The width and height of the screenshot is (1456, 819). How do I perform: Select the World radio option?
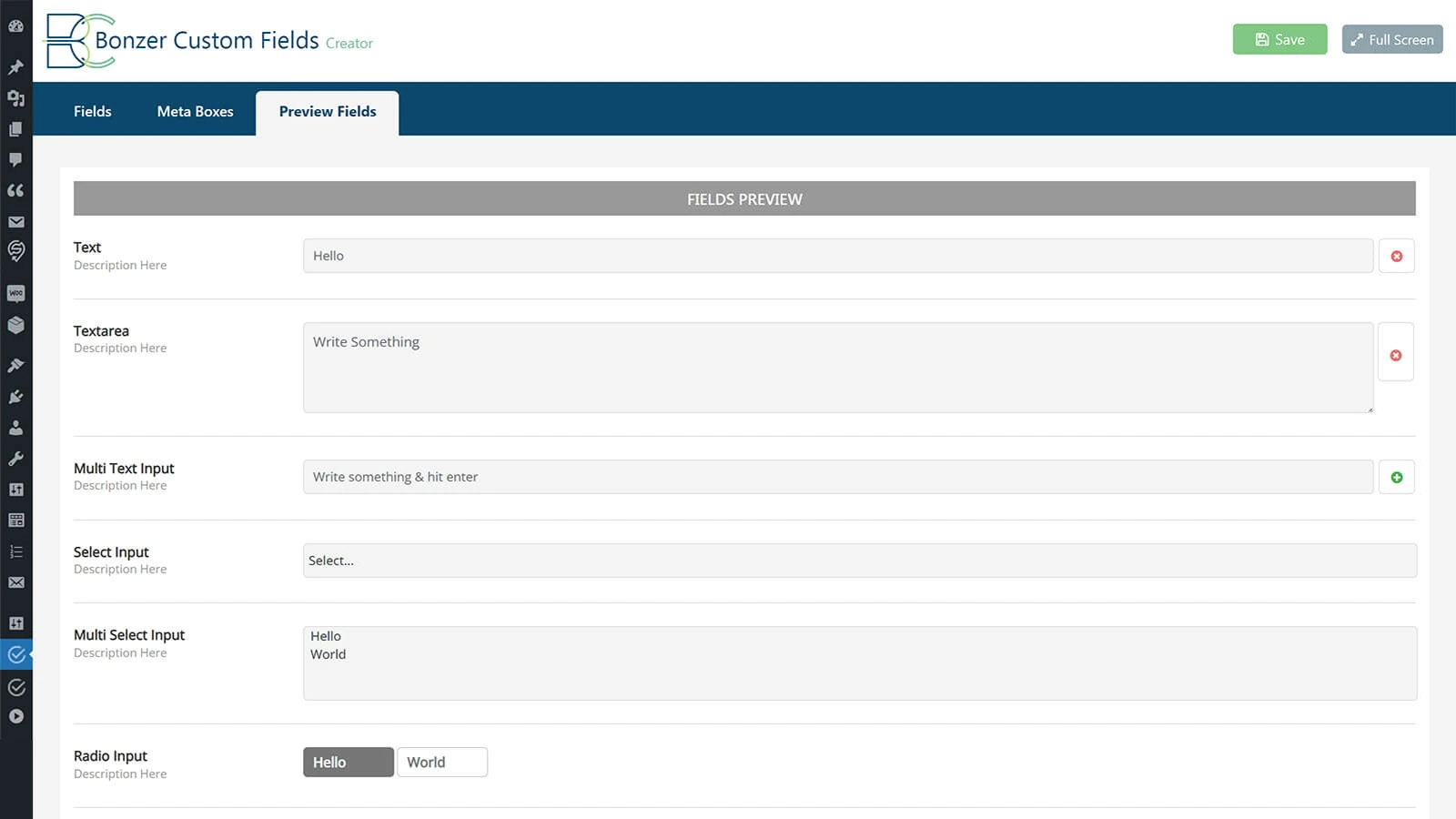click(441, 763)
